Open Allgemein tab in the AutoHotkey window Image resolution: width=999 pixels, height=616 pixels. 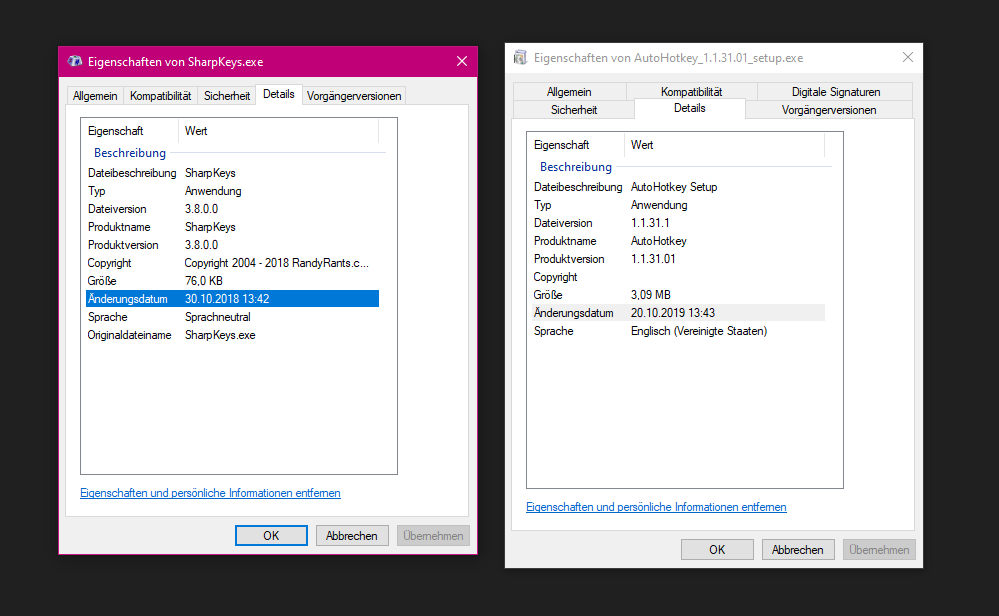pos(569,92)
